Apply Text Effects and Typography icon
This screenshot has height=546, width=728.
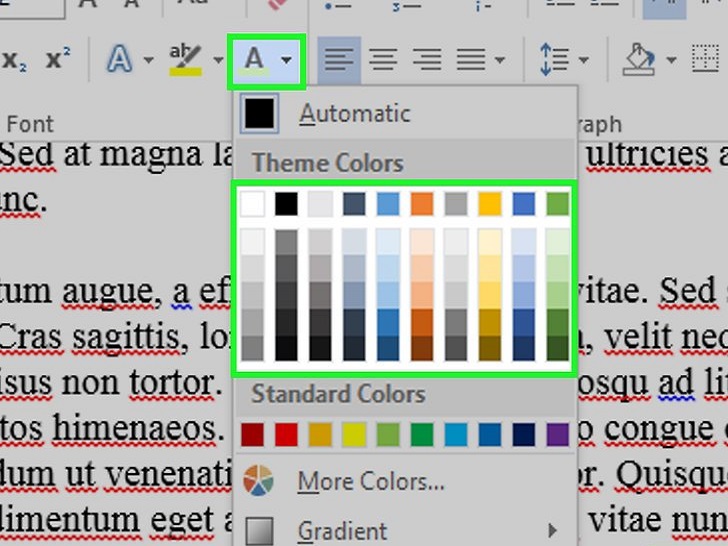[x=120, y=61]
